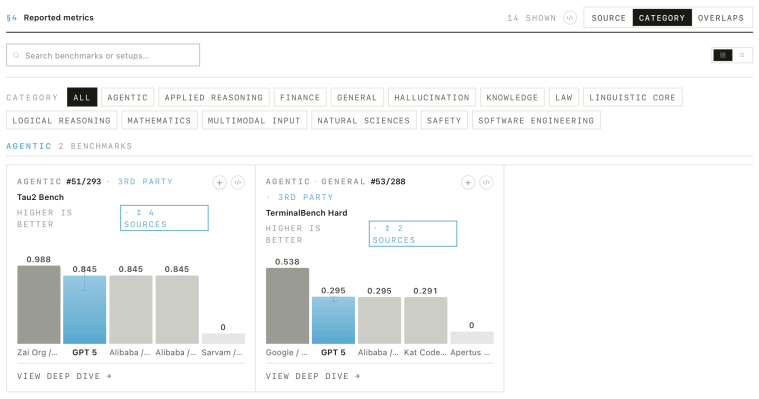Viewport: 759px width, 399px height.
Task: Click the #51/293 rank on Tau2 Bench
Action: coord(84,182)
